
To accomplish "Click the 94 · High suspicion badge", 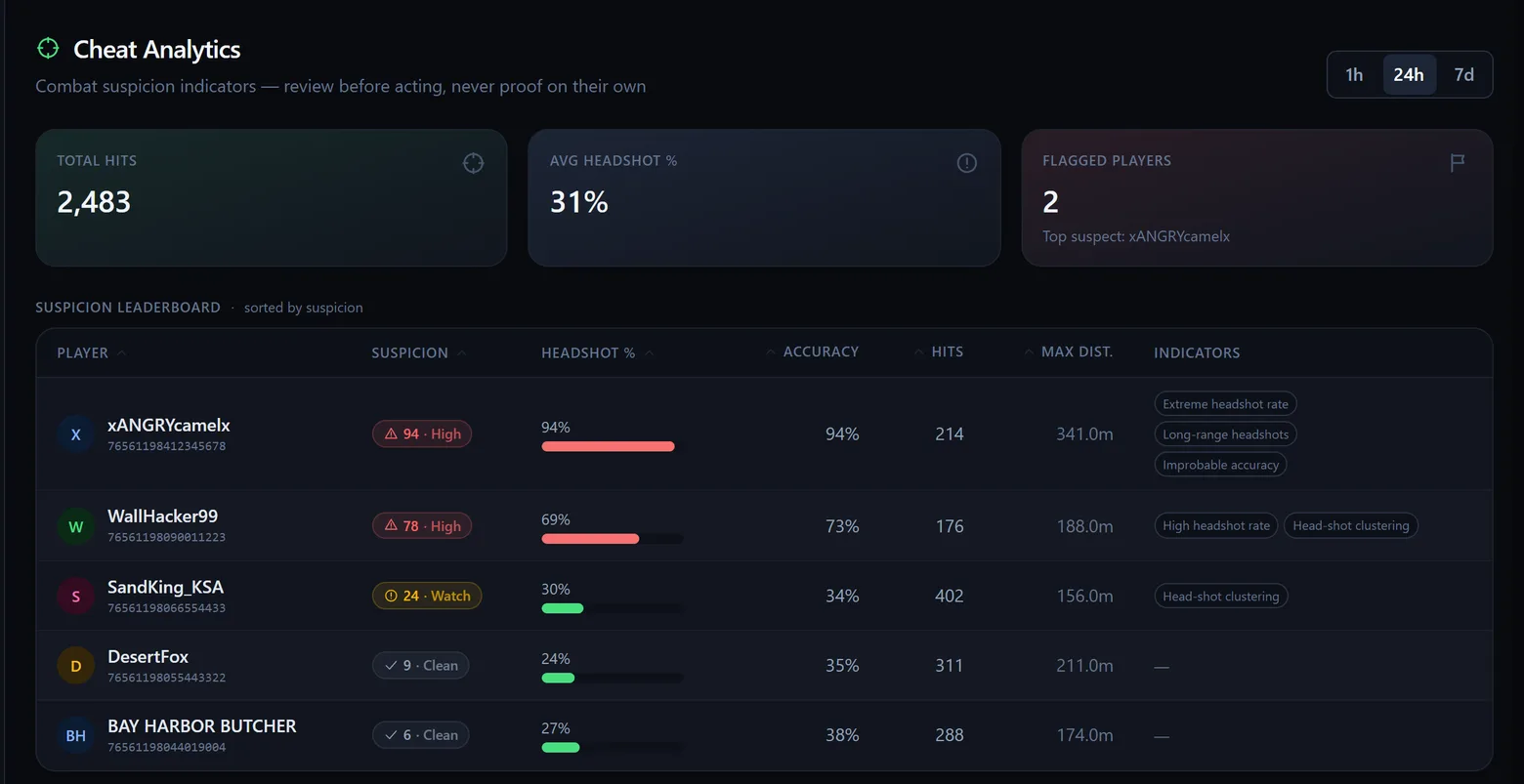I will click(422, 433).
